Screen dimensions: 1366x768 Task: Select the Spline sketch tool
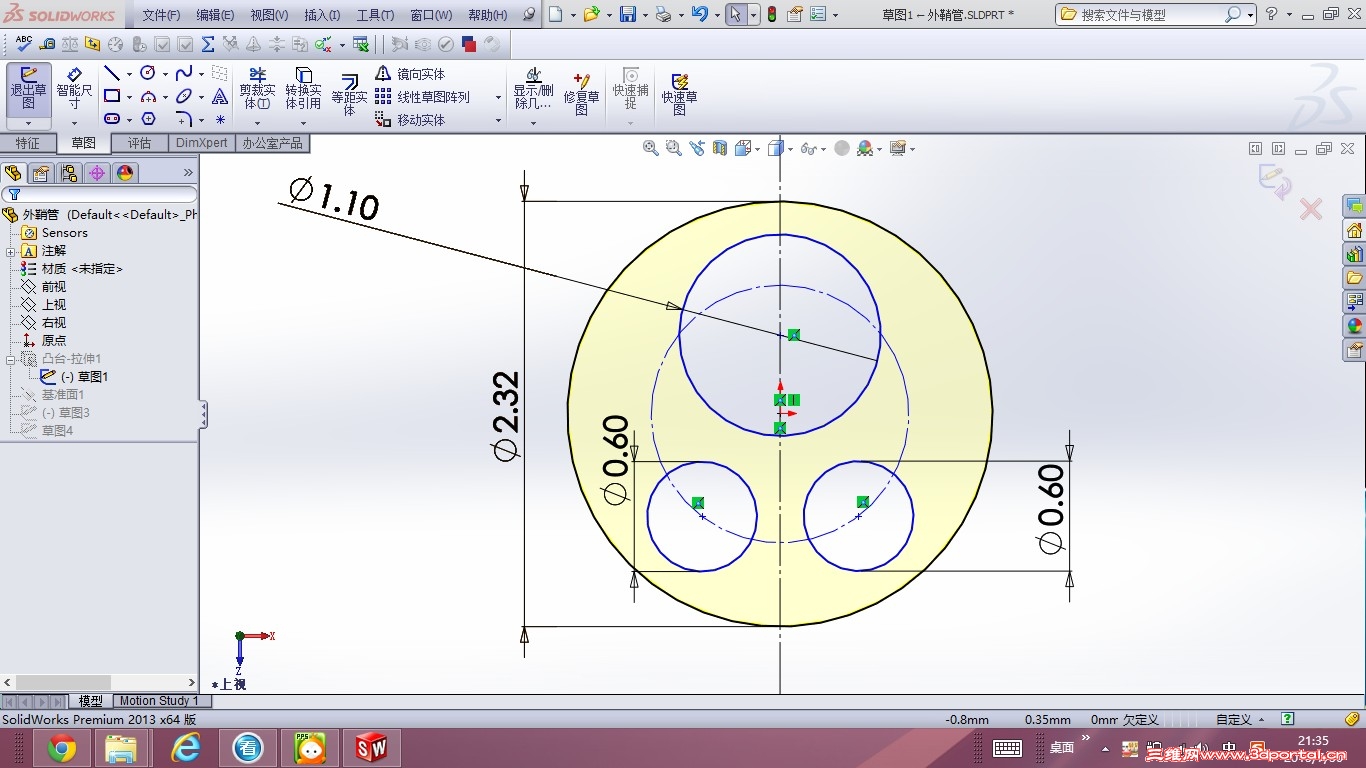[184, 73]
